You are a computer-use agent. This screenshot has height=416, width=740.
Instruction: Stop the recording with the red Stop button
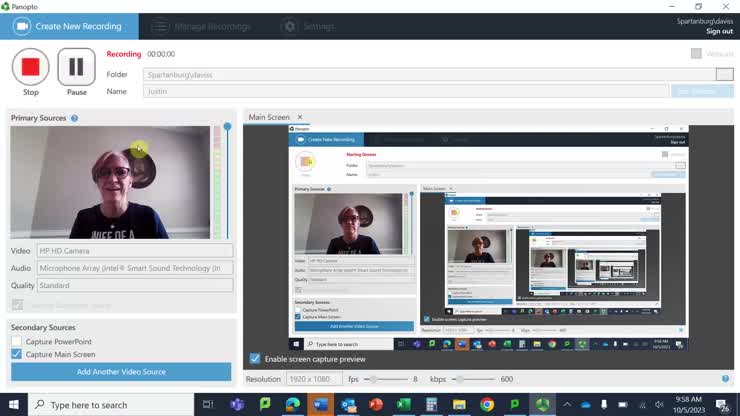pos(31,68)
